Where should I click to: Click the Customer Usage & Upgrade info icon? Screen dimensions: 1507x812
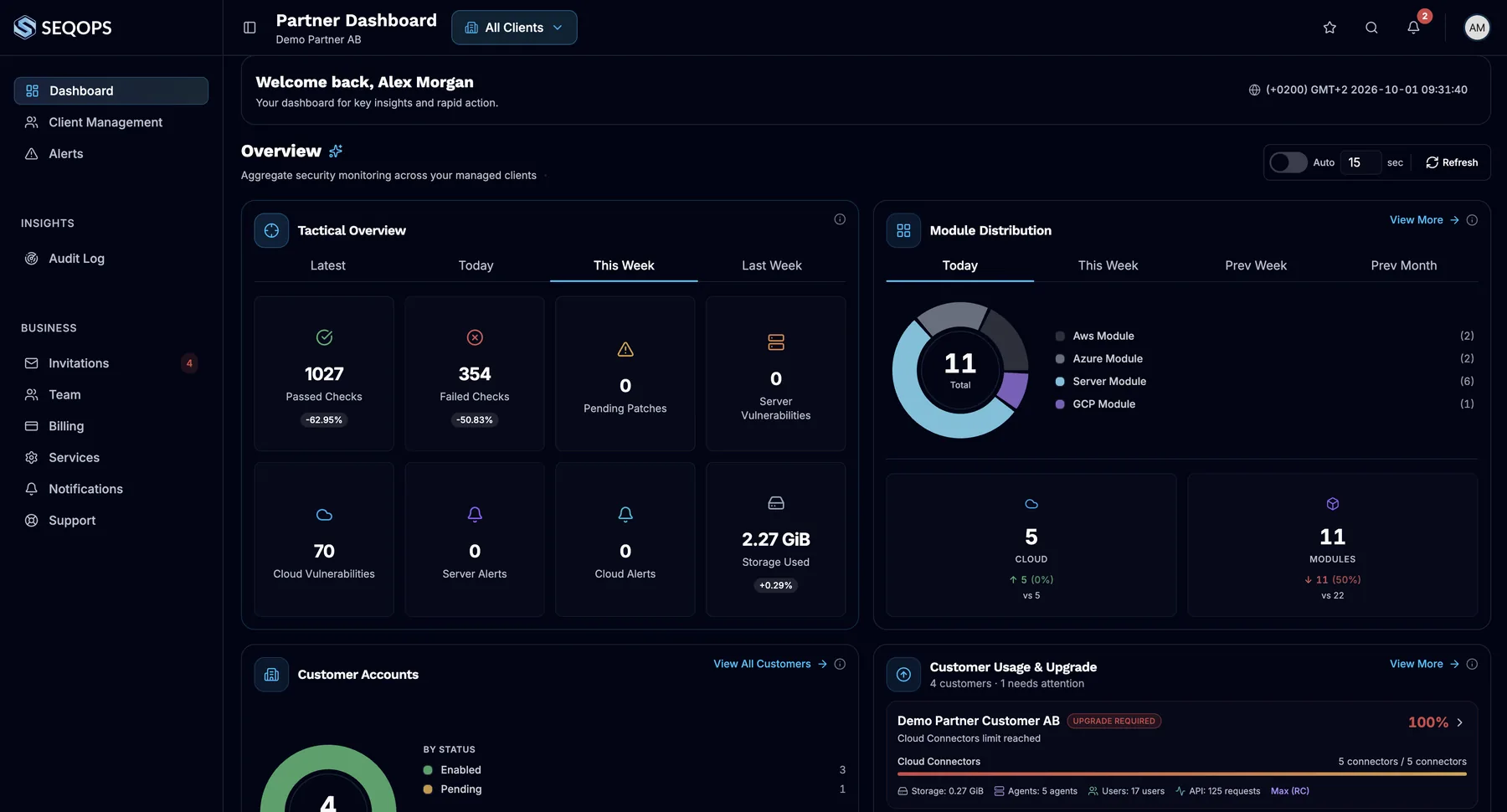1472,664
